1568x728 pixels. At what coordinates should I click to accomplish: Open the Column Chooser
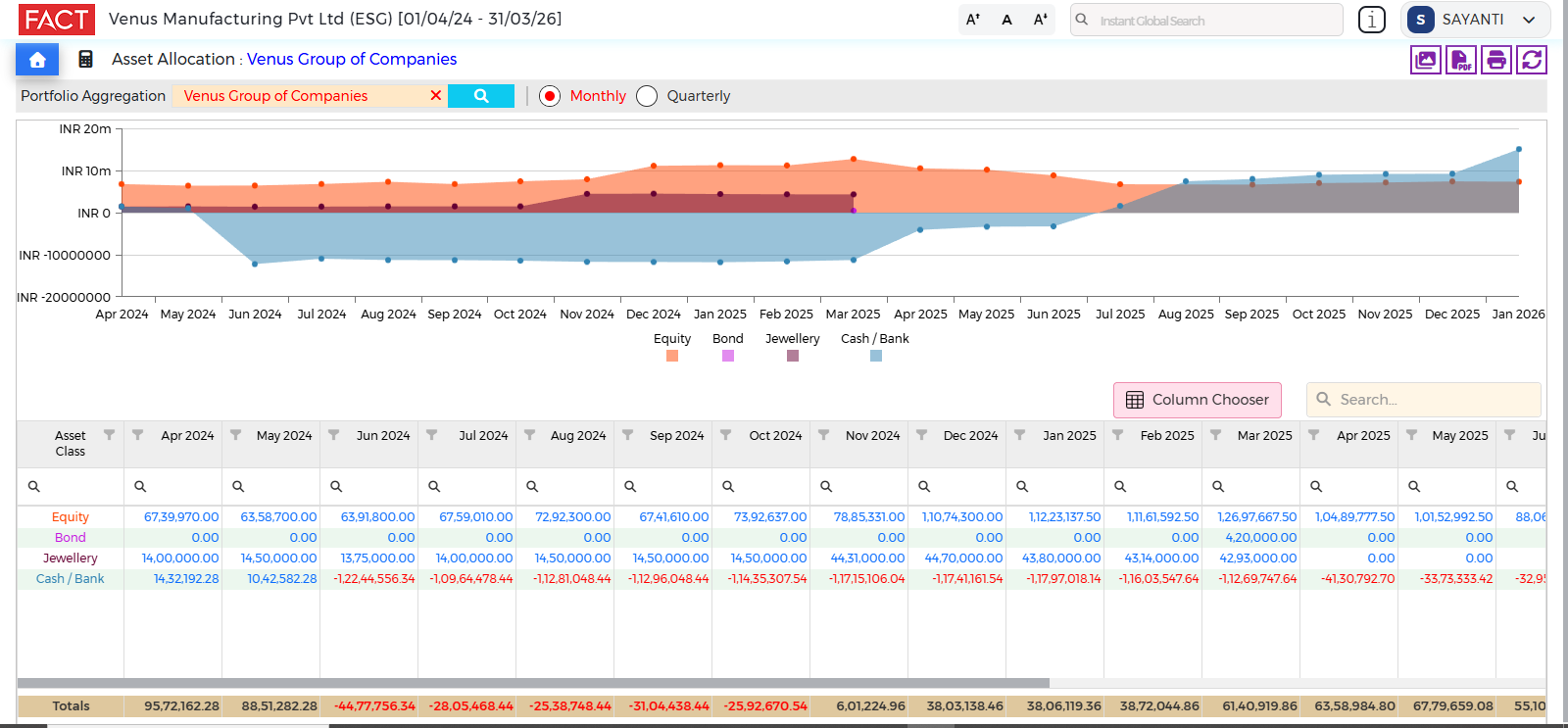click(1198, 400)
